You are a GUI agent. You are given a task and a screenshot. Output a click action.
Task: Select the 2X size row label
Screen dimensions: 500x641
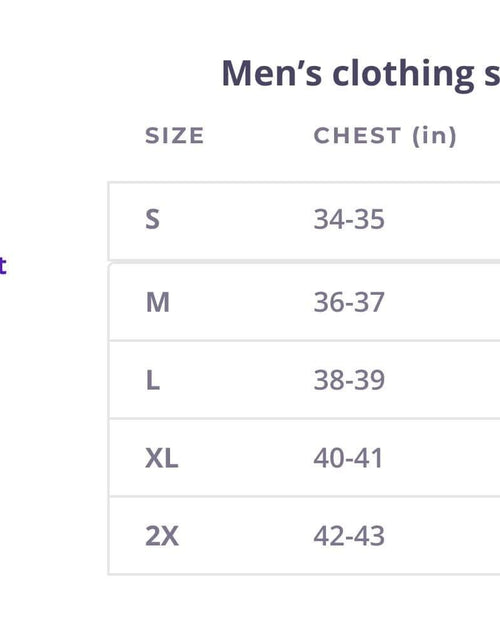(x=162, y=536)
